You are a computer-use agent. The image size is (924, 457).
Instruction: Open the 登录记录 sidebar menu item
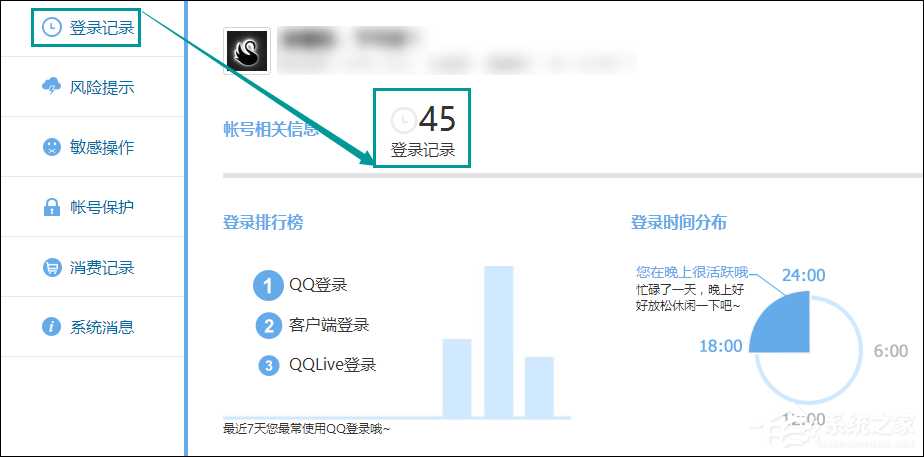tap(93, 28)
